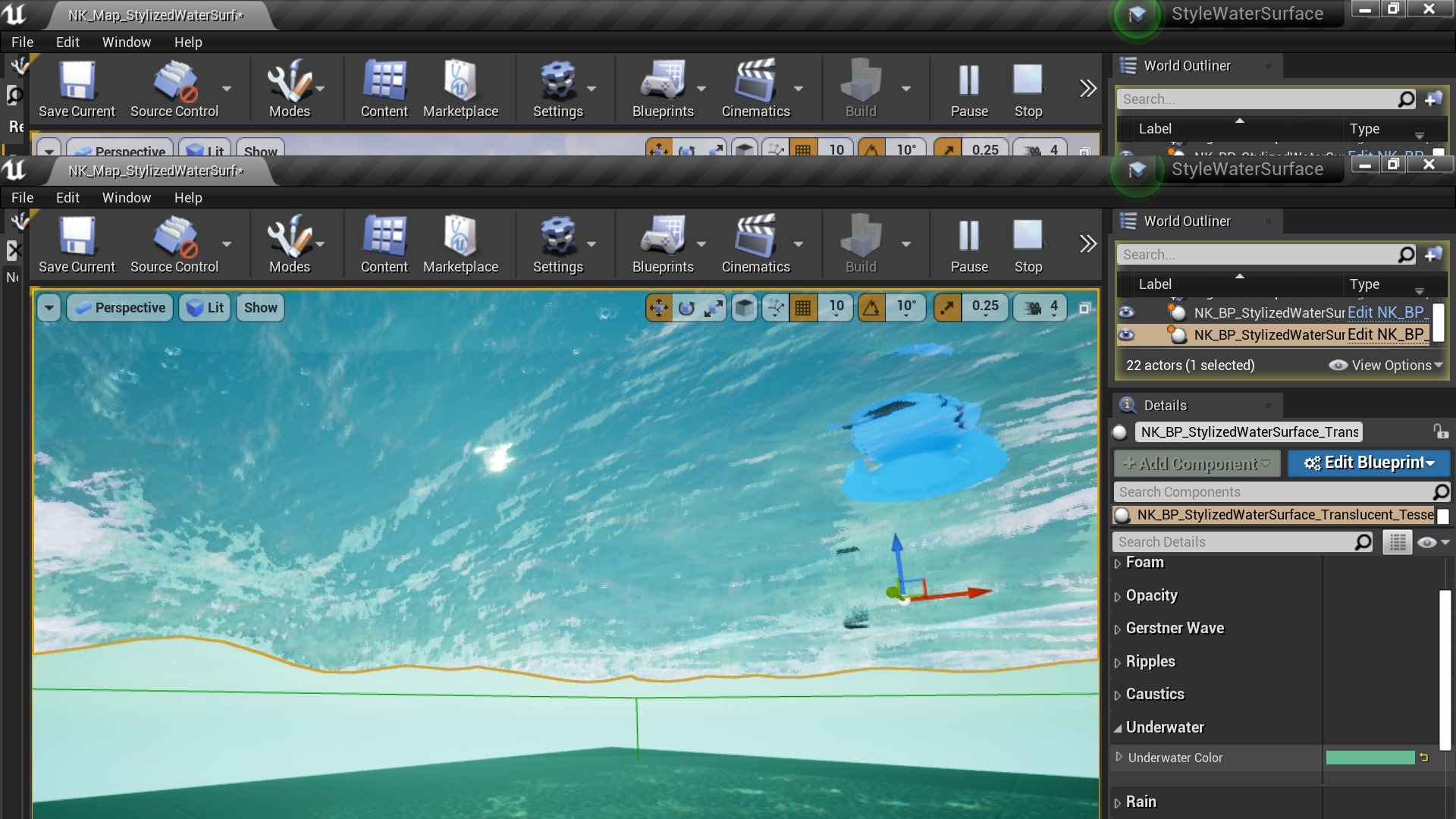1456x819 pixels.
Task: Stop simulation in the front window toolbar
Action: click(1028, 244)
